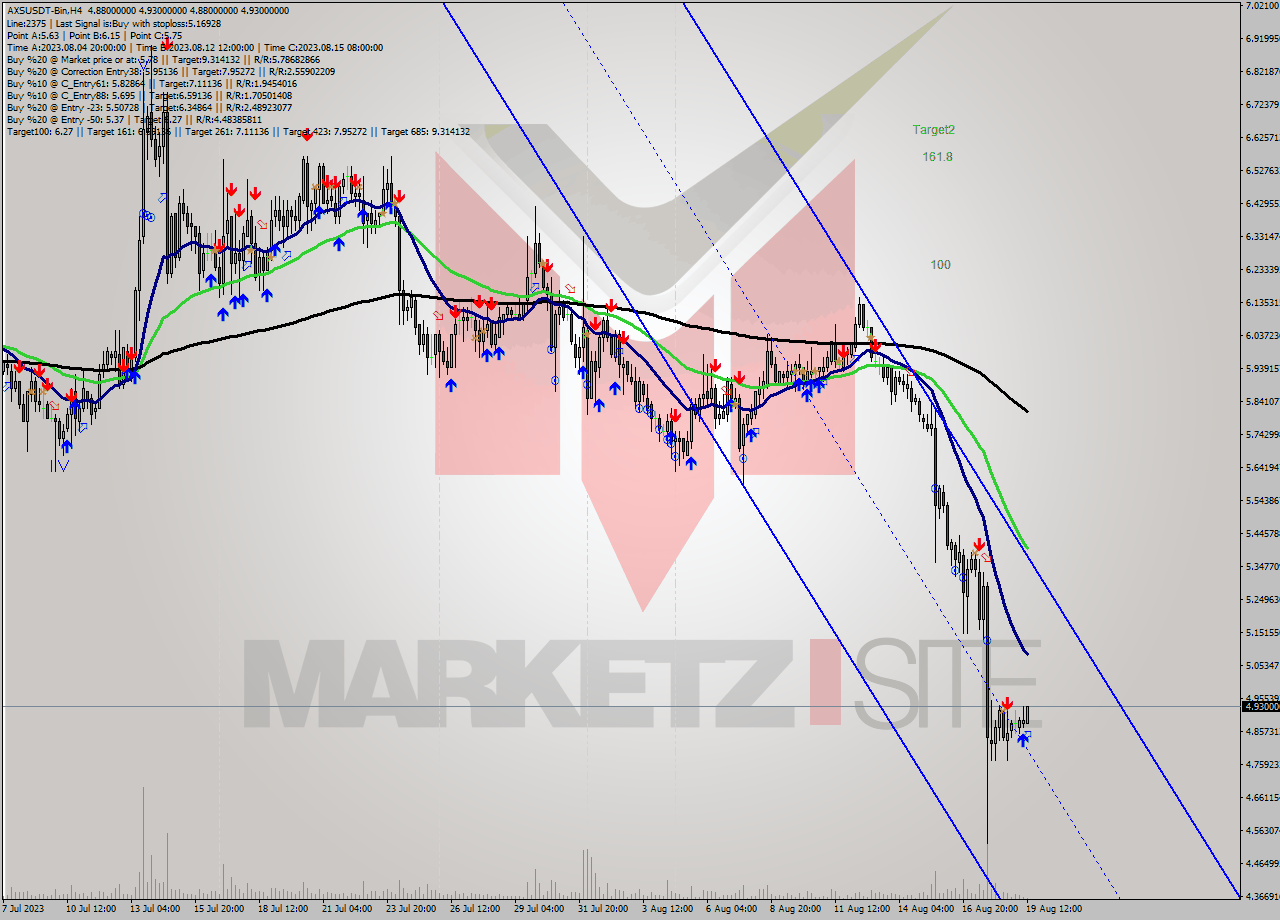This screenshot has height=920, width=1280.
Task: Click price axis label 4.7592
Action: click(1262, 764)
